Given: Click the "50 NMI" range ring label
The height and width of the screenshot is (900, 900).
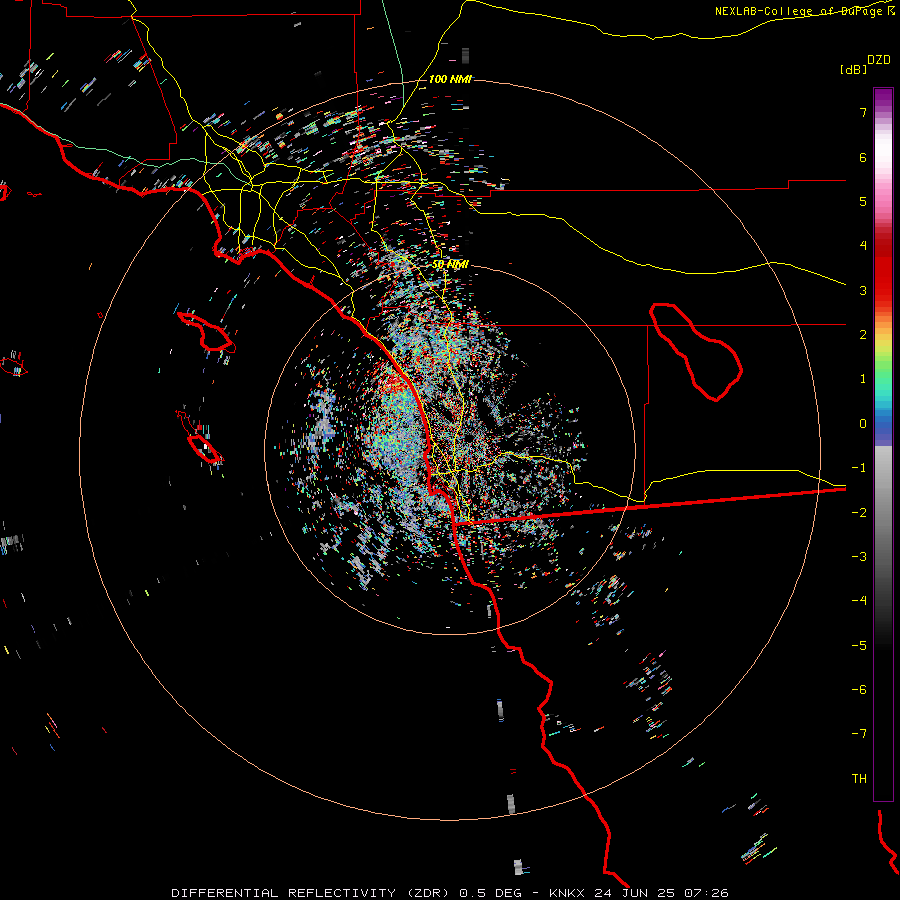Looking at the screenshot, I should click(x=450, y=264).
